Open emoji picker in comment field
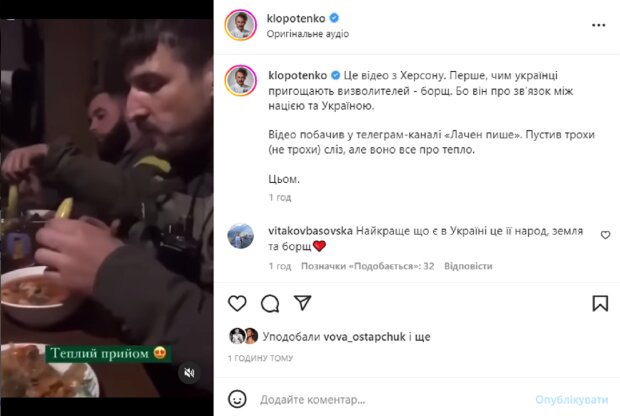This screenshot has width=620, height=416. pyautogui.click(x=237, y=399)
